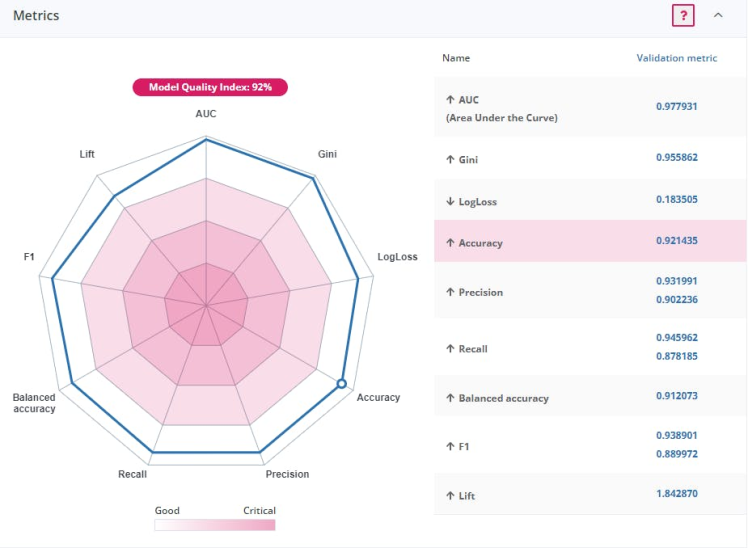This screenshot has height=548, width=748.
Task: Select the Precision metric row
Action: coord(590,292)
